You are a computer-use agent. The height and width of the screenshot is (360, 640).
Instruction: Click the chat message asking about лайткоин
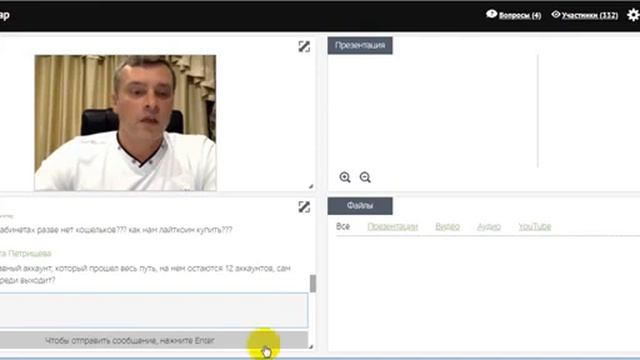click(x=116, y=230)
